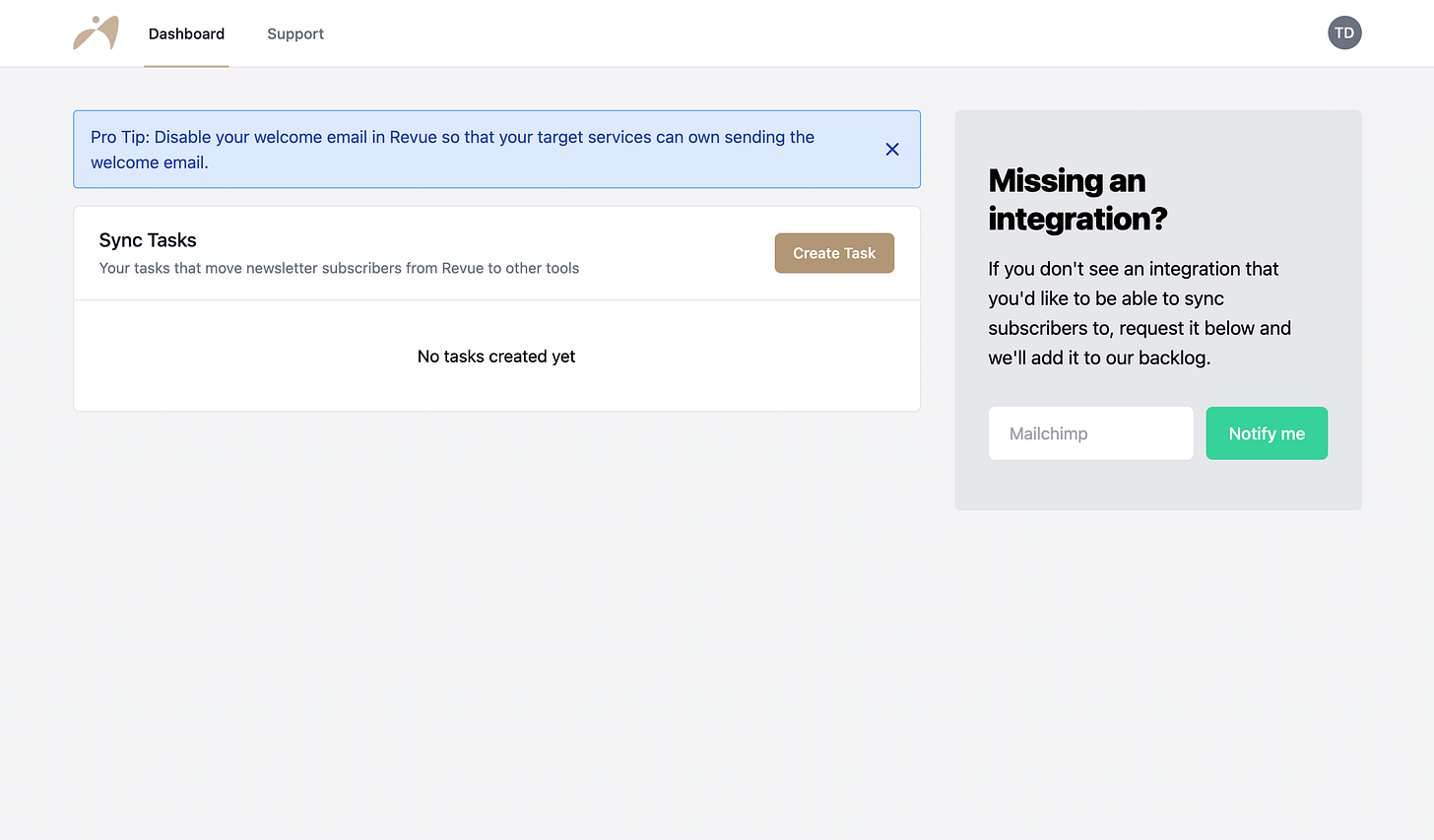Click the No tasks created yet message
1434x840 pixels.
(496, 356)
